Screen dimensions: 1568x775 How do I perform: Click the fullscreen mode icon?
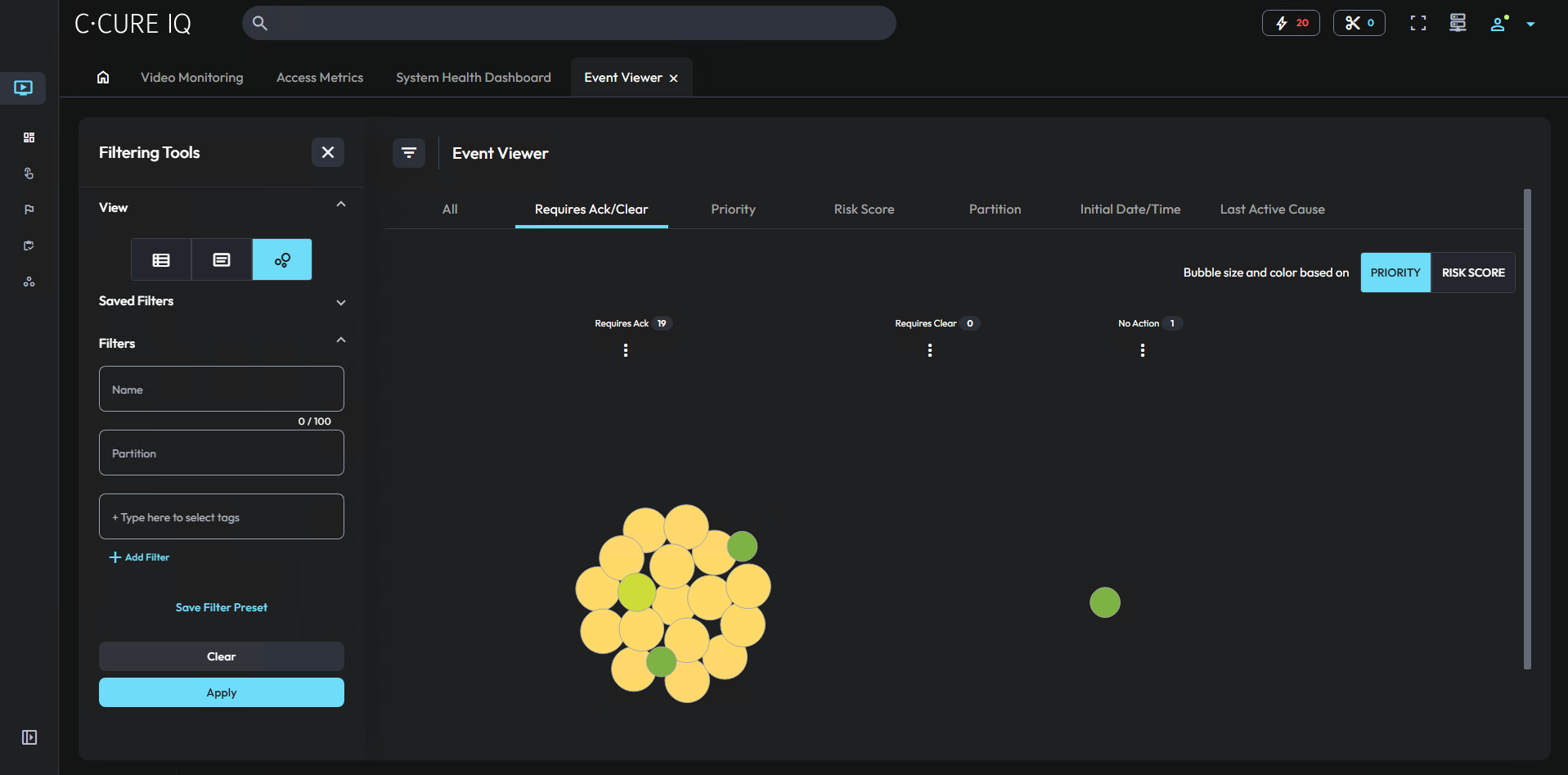(1417, 22)
